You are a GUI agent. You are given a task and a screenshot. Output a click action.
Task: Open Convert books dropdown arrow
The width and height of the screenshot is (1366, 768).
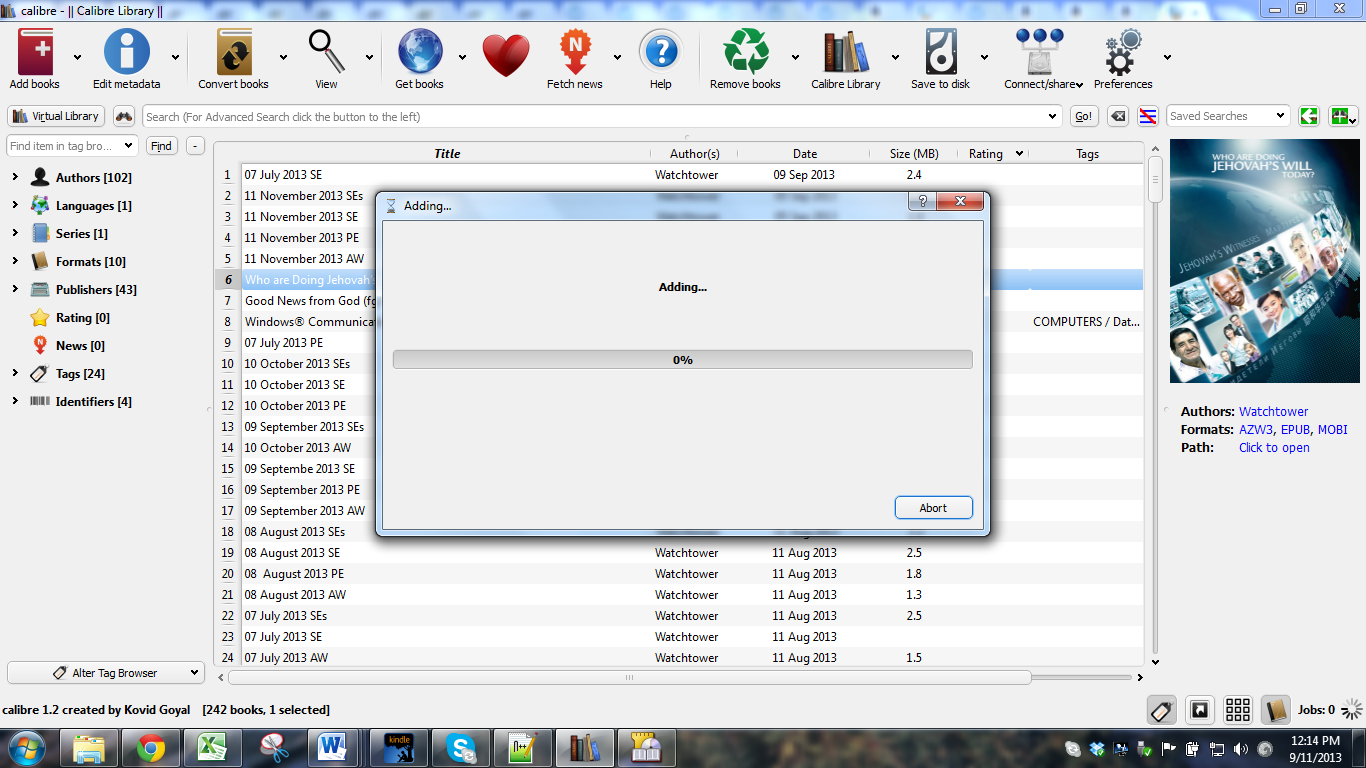click(x=283, y=57)
